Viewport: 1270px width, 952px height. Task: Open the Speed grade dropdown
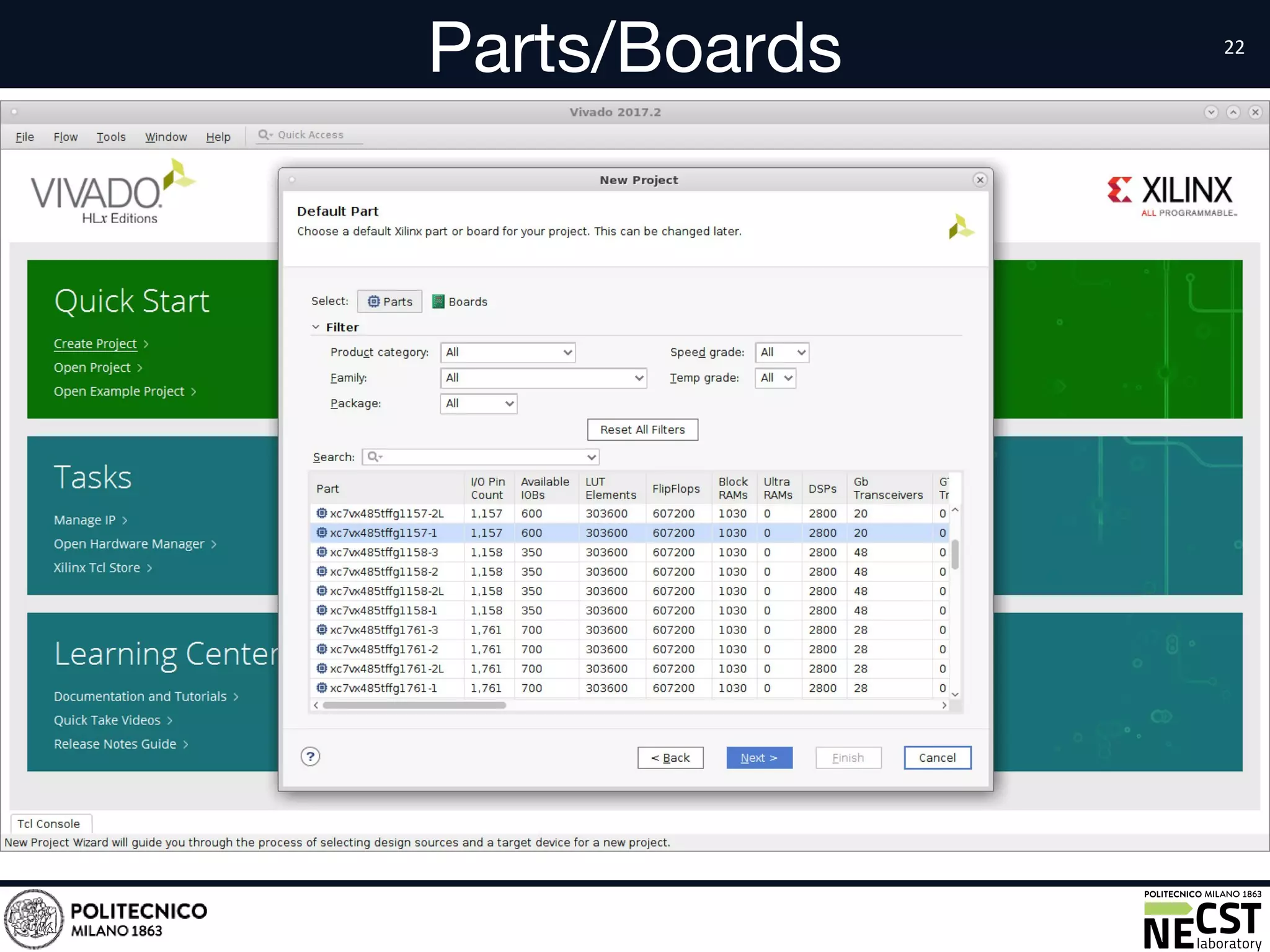point(782,352)
